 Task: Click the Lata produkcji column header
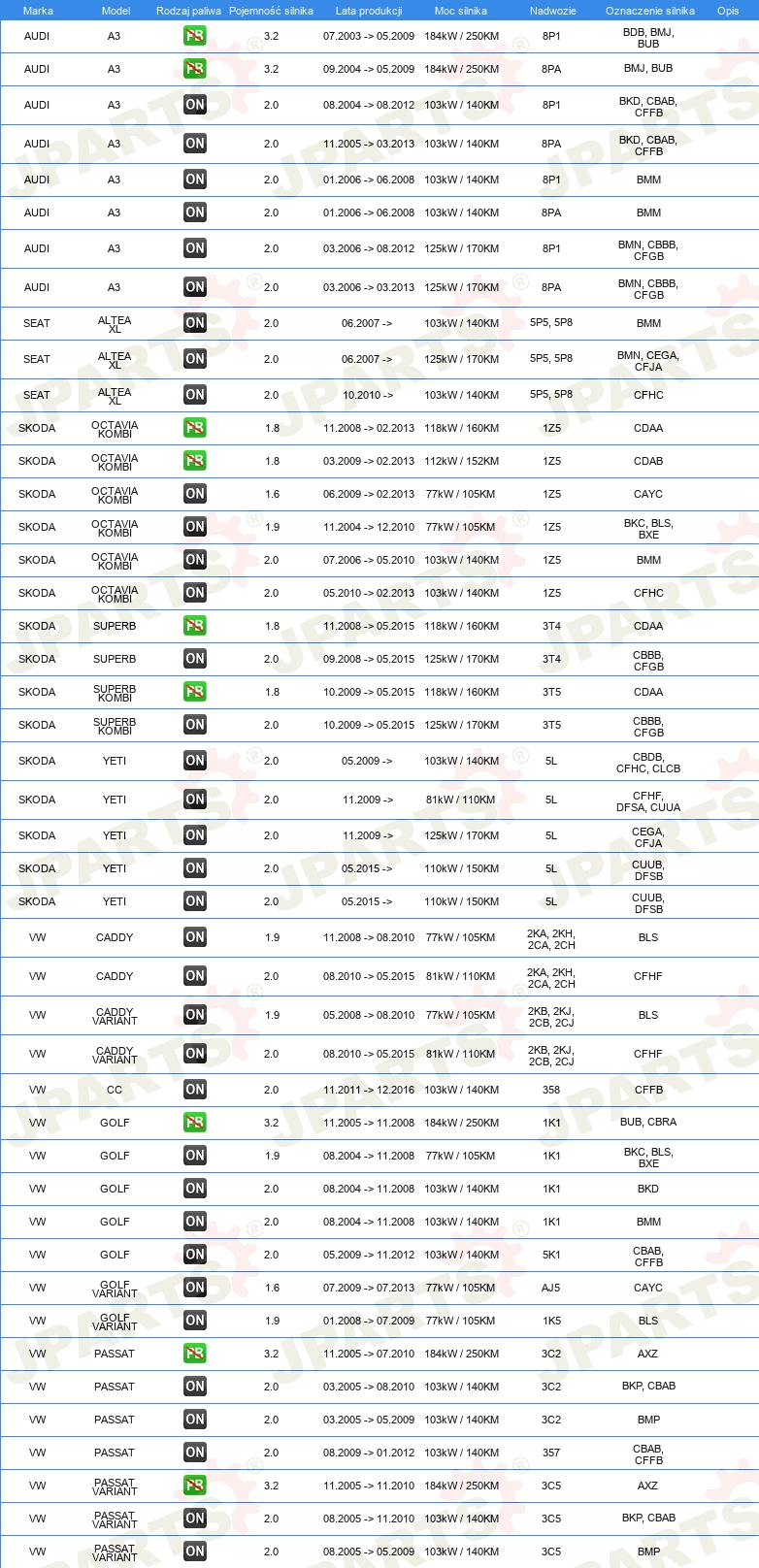click(369, 11)
